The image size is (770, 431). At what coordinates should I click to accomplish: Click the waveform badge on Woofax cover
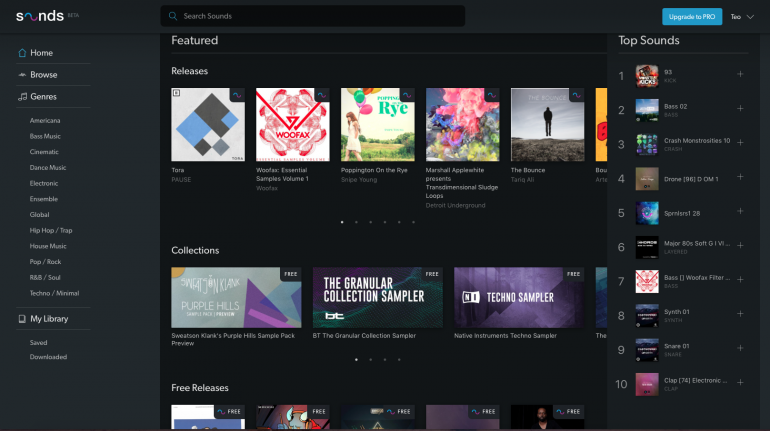[x=322, y=95]
